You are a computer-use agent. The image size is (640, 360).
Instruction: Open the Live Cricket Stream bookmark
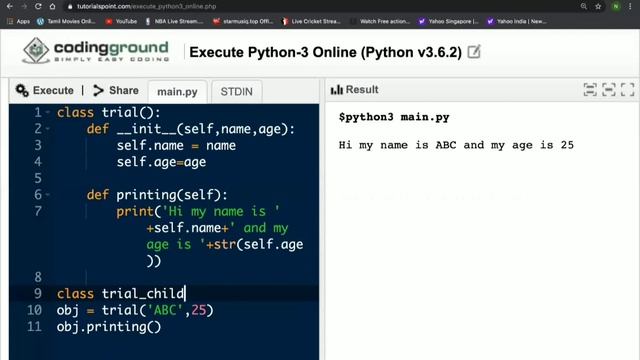312,21
